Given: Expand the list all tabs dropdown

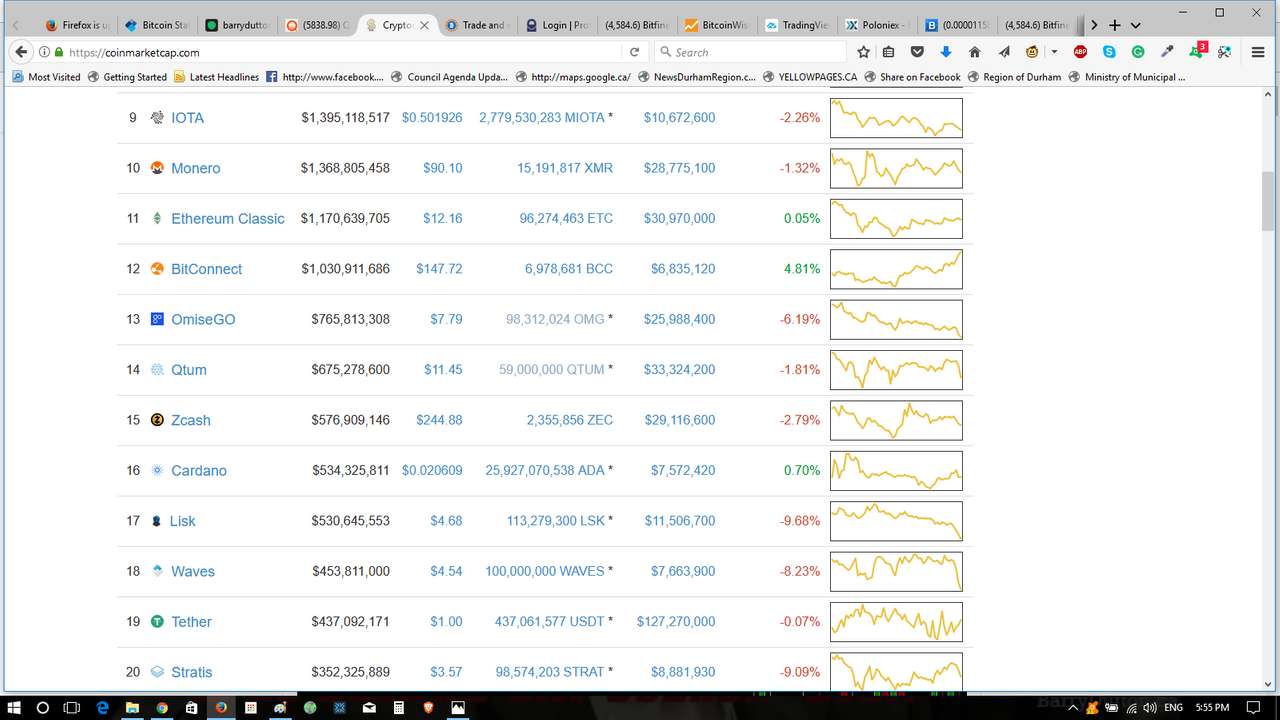Looking at the screenshot, I should (1136, 25).
